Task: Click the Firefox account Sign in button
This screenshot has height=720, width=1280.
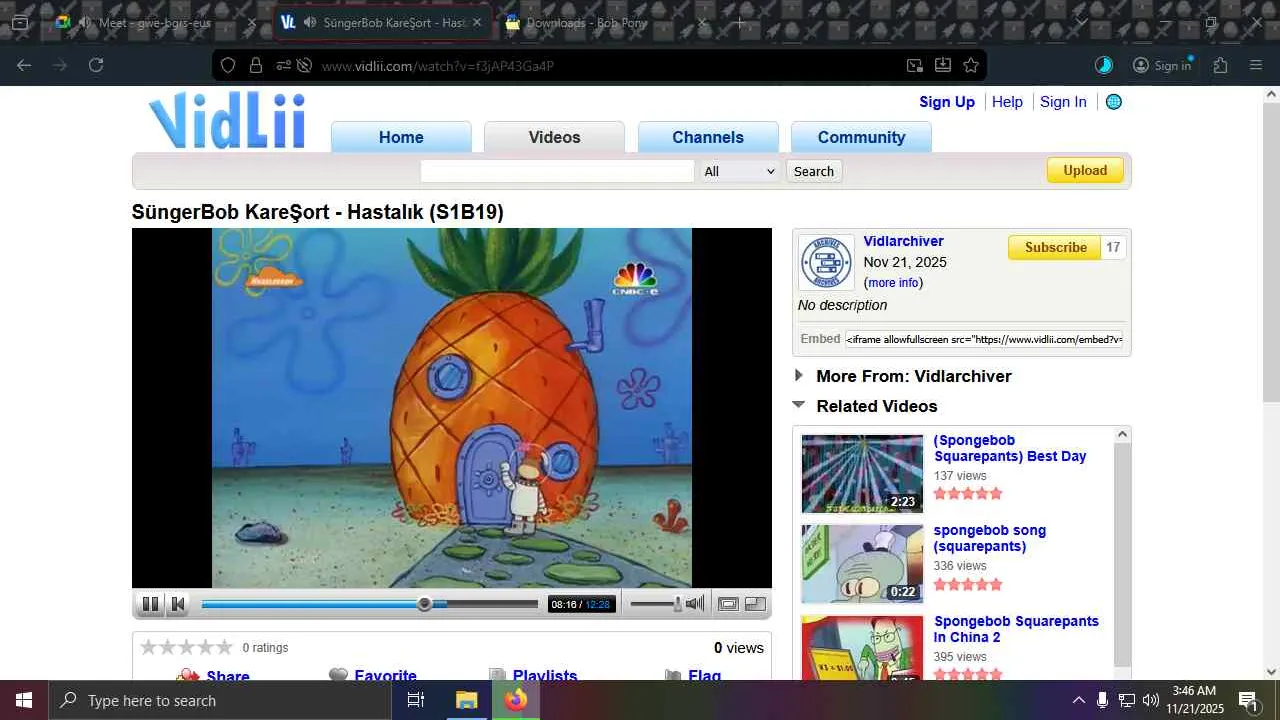Action: tap(1162, 65)
